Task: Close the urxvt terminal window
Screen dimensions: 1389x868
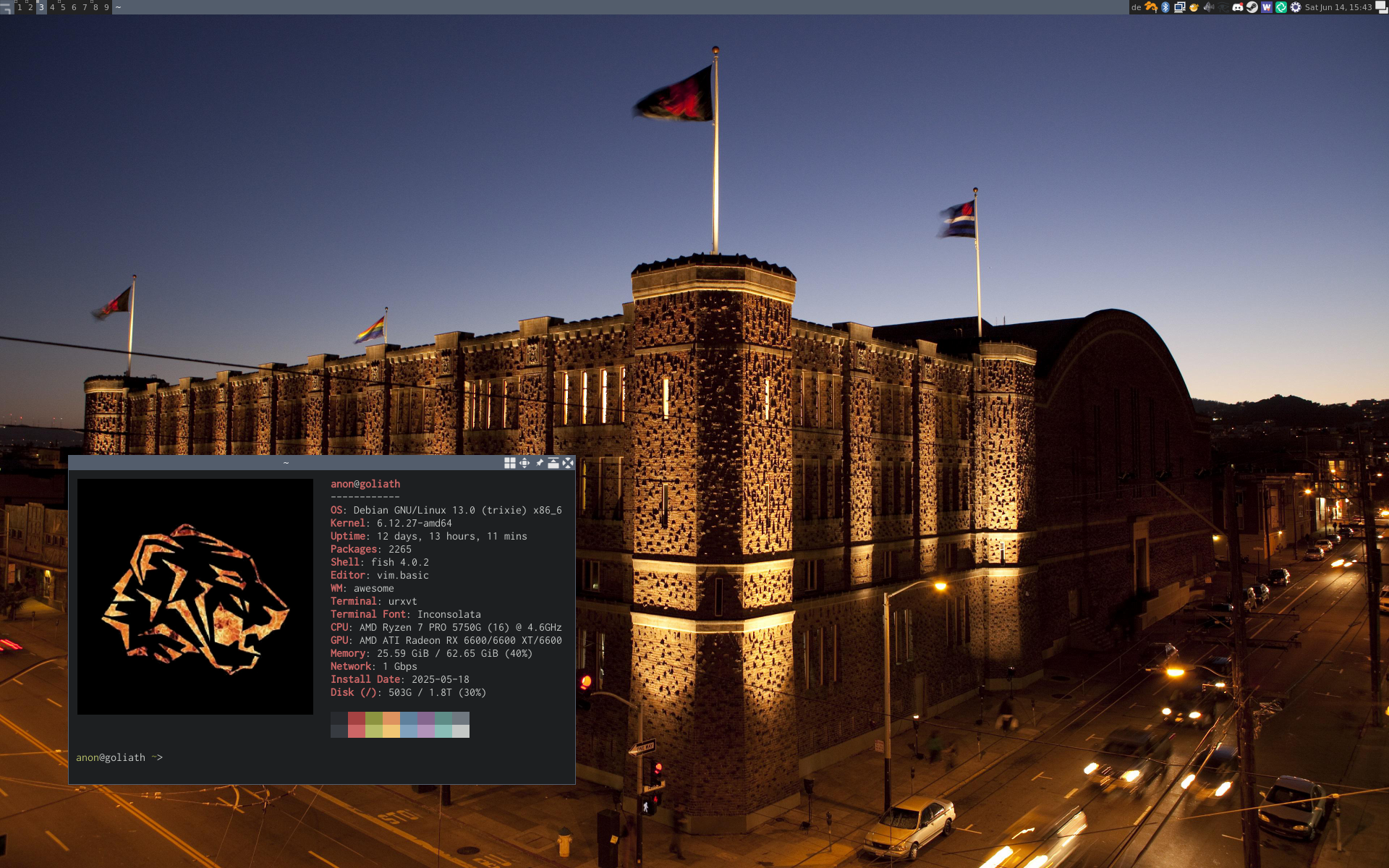Action: pyautogui.click(x=568, y=463)
